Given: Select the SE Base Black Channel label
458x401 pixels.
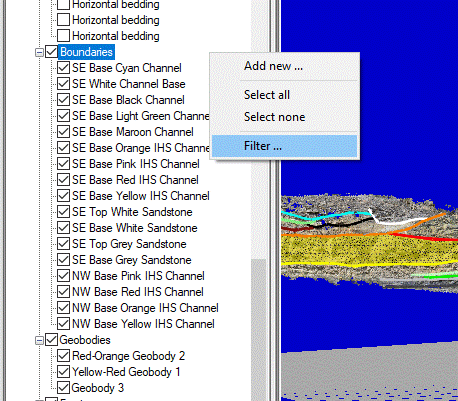Looking at the screenshot, I should 128,100.
